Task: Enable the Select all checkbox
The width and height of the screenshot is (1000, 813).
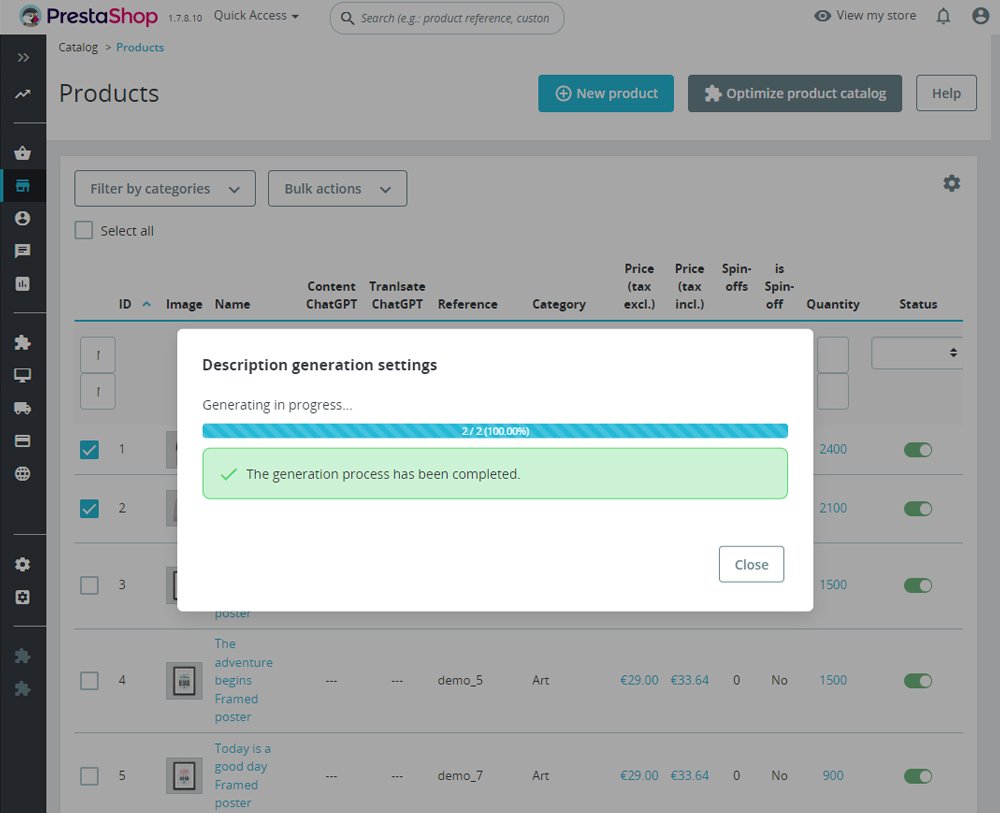Action: (x=83, y=230)
